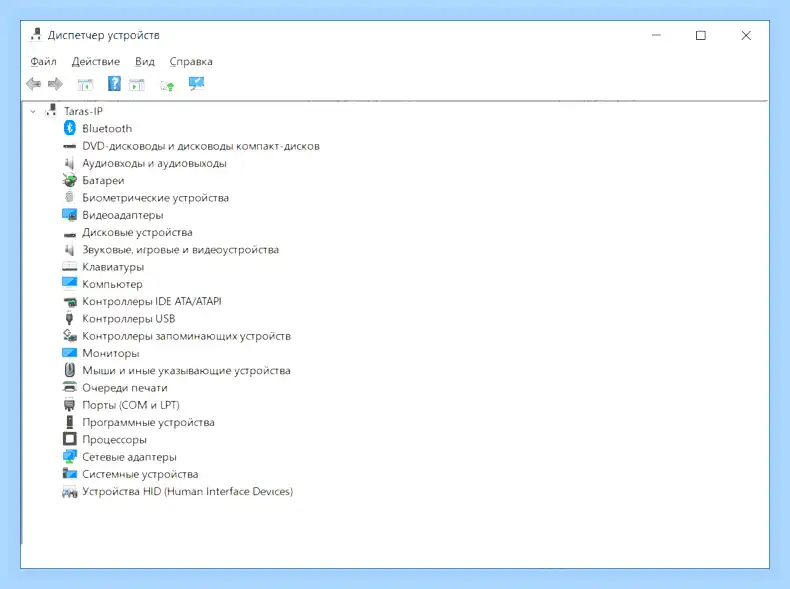Screen dimensions: 790x589
Task: Click the Компьютер monitor icon
Action: [70, 283]
